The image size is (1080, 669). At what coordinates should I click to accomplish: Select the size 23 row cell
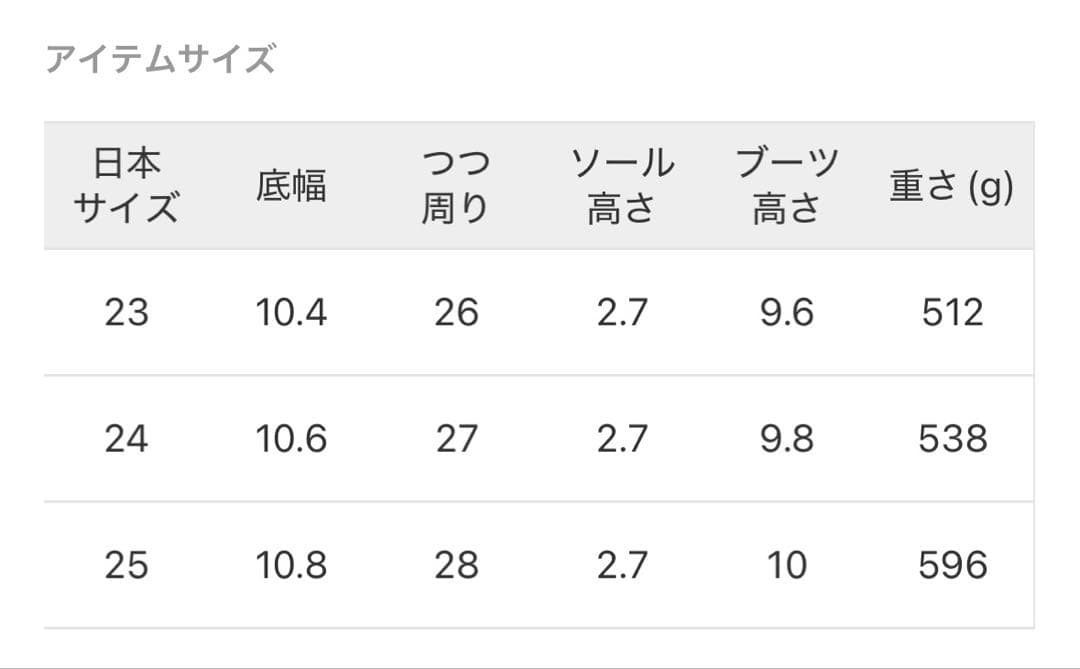point(126,313)
